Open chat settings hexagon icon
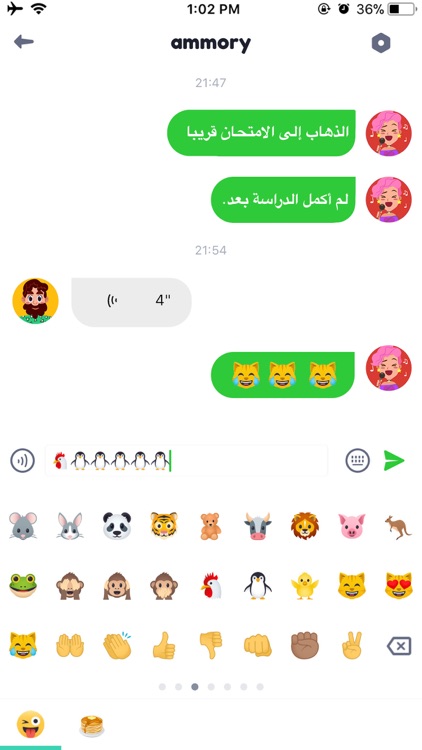Image resolution: width=422 pixels, height=750 pixels. 381,44
